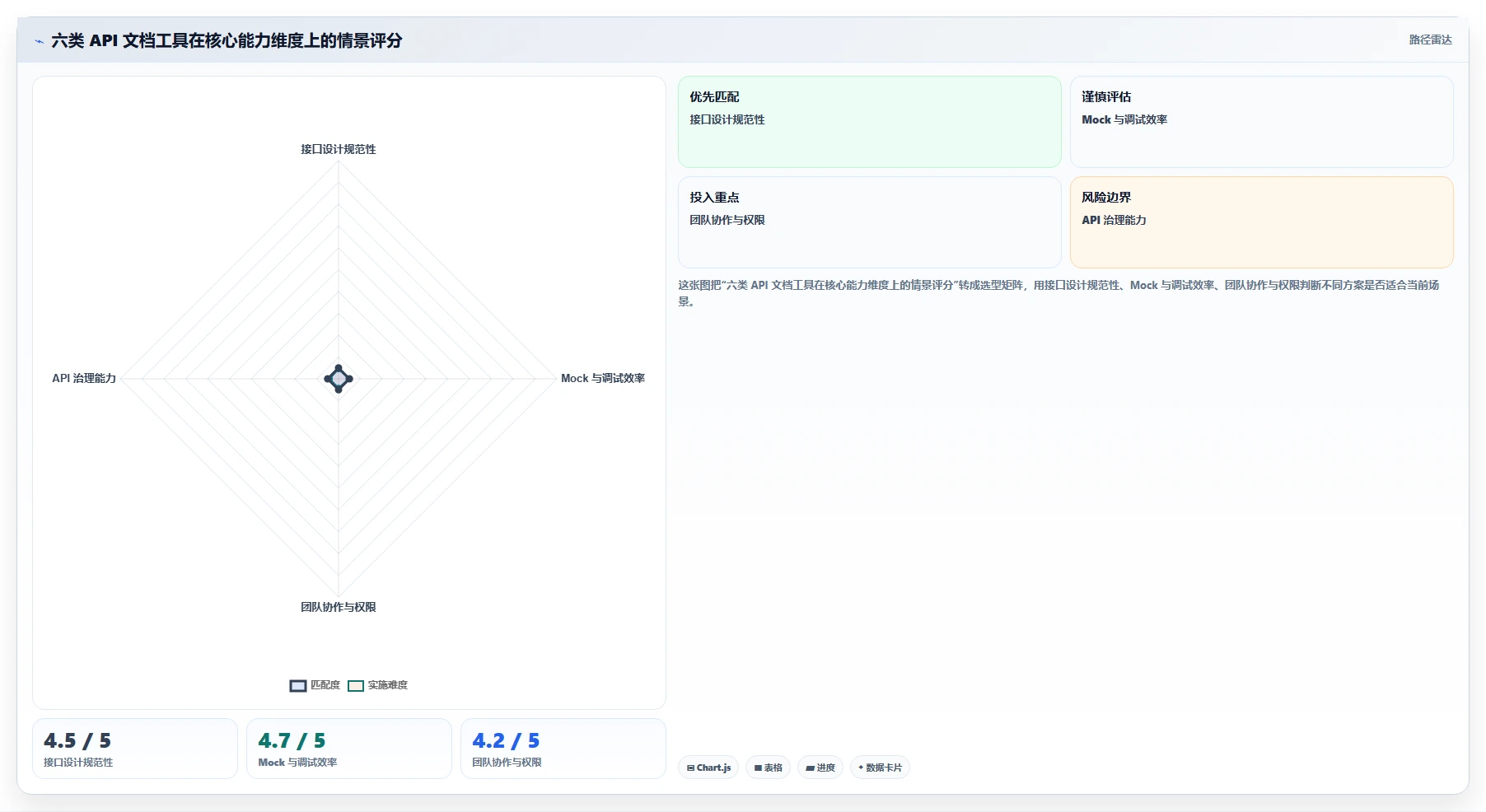Click the description paragraph starting 这张图把
Viewport: 1486px width, 812px height.
[1058, 293]
